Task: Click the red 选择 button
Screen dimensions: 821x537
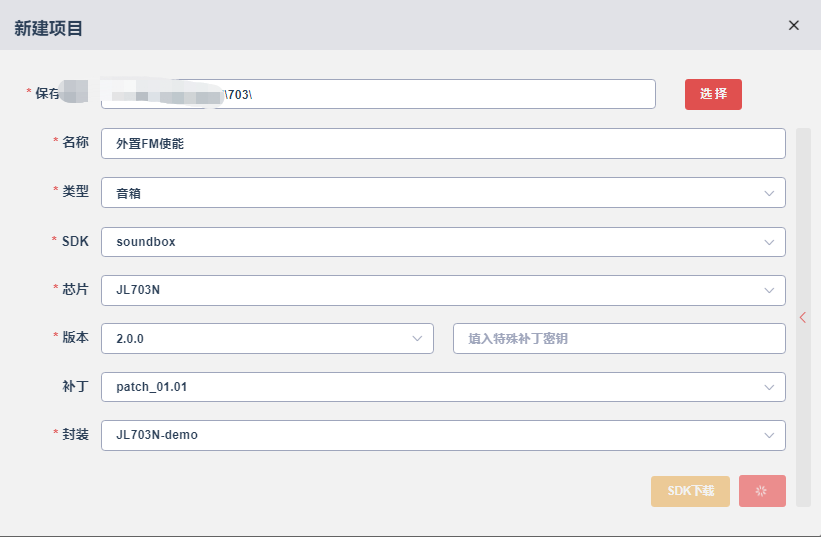Action: pyautogui.click(x=713, y=94)
